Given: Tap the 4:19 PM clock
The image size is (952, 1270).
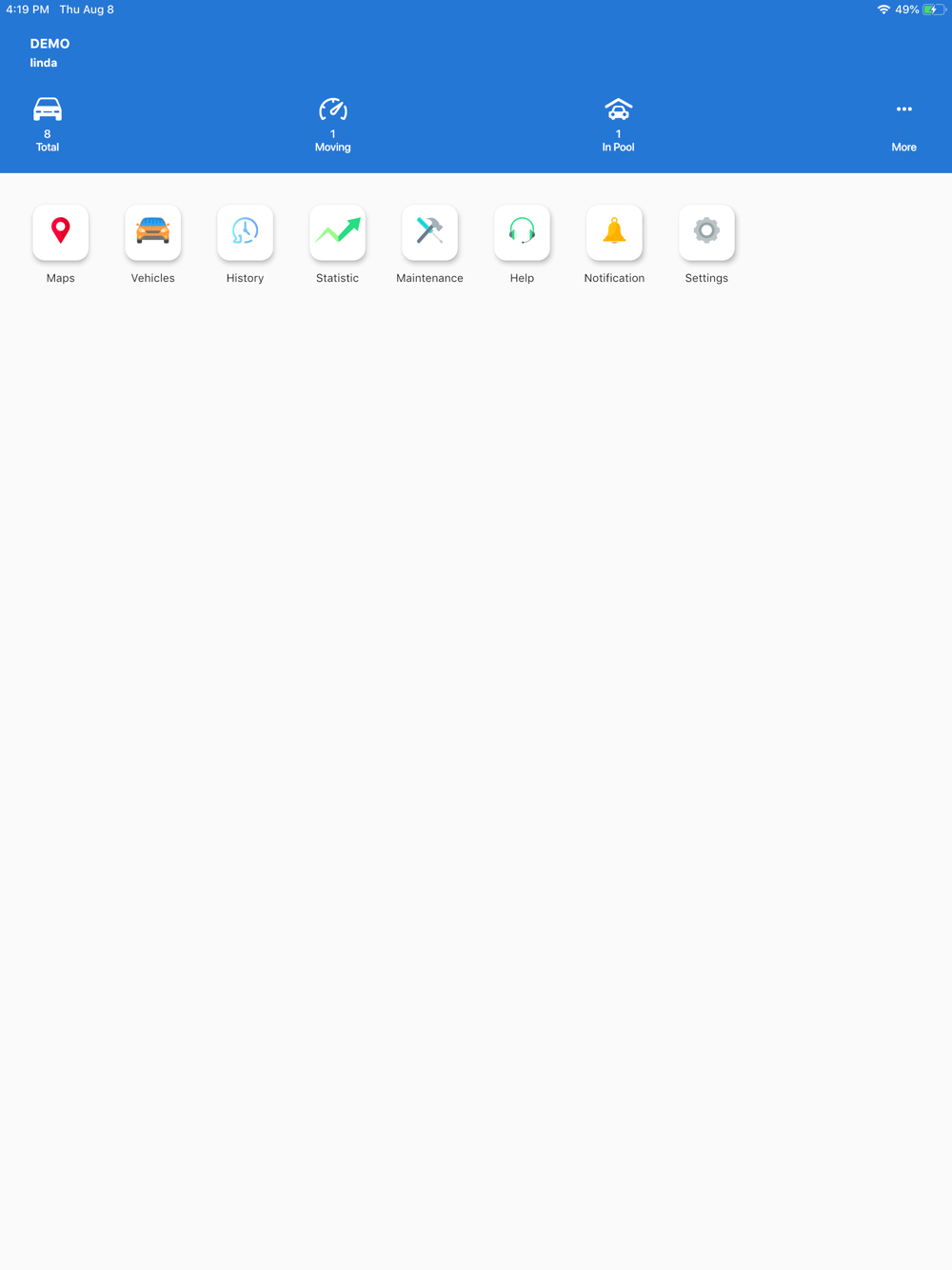Looking at the screenshot, I should tap(28, 10).
